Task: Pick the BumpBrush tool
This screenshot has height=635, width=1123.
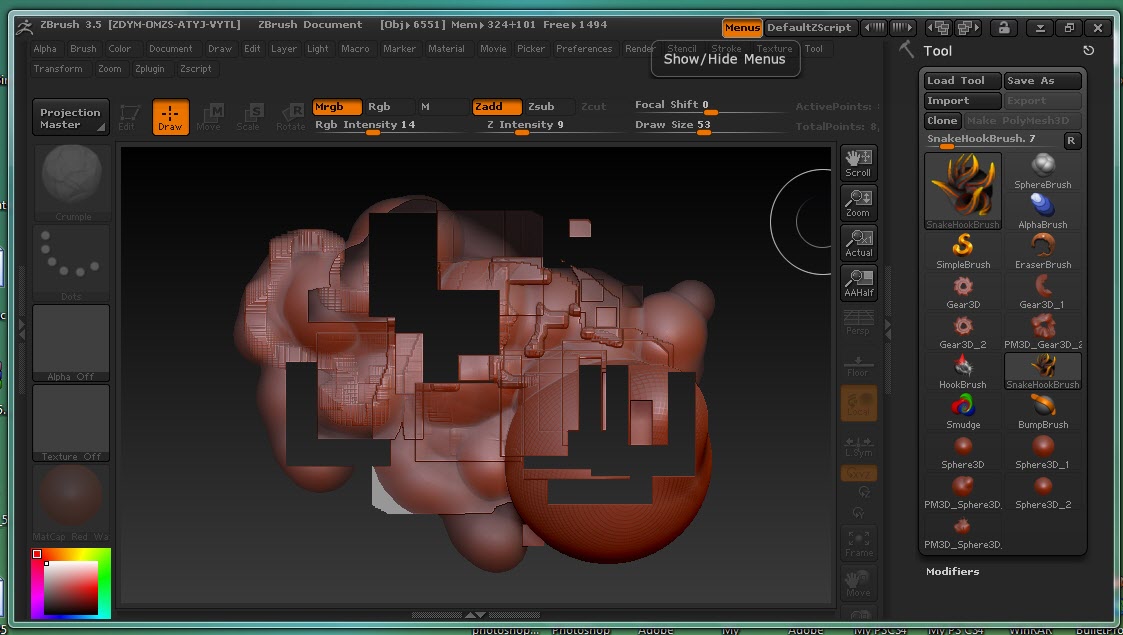Action: tap(1043, 412)
